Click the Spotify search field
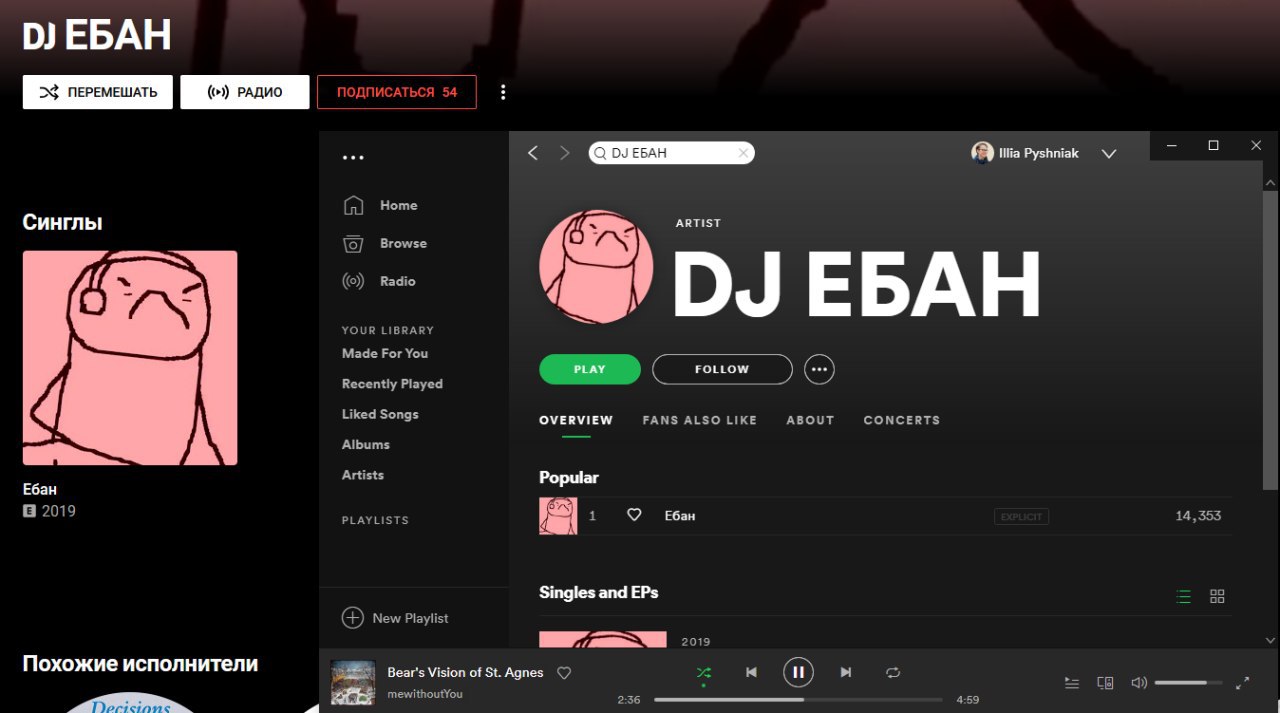Image resolution: width=1280 pixels, height=713 pixels. point(672,153)
